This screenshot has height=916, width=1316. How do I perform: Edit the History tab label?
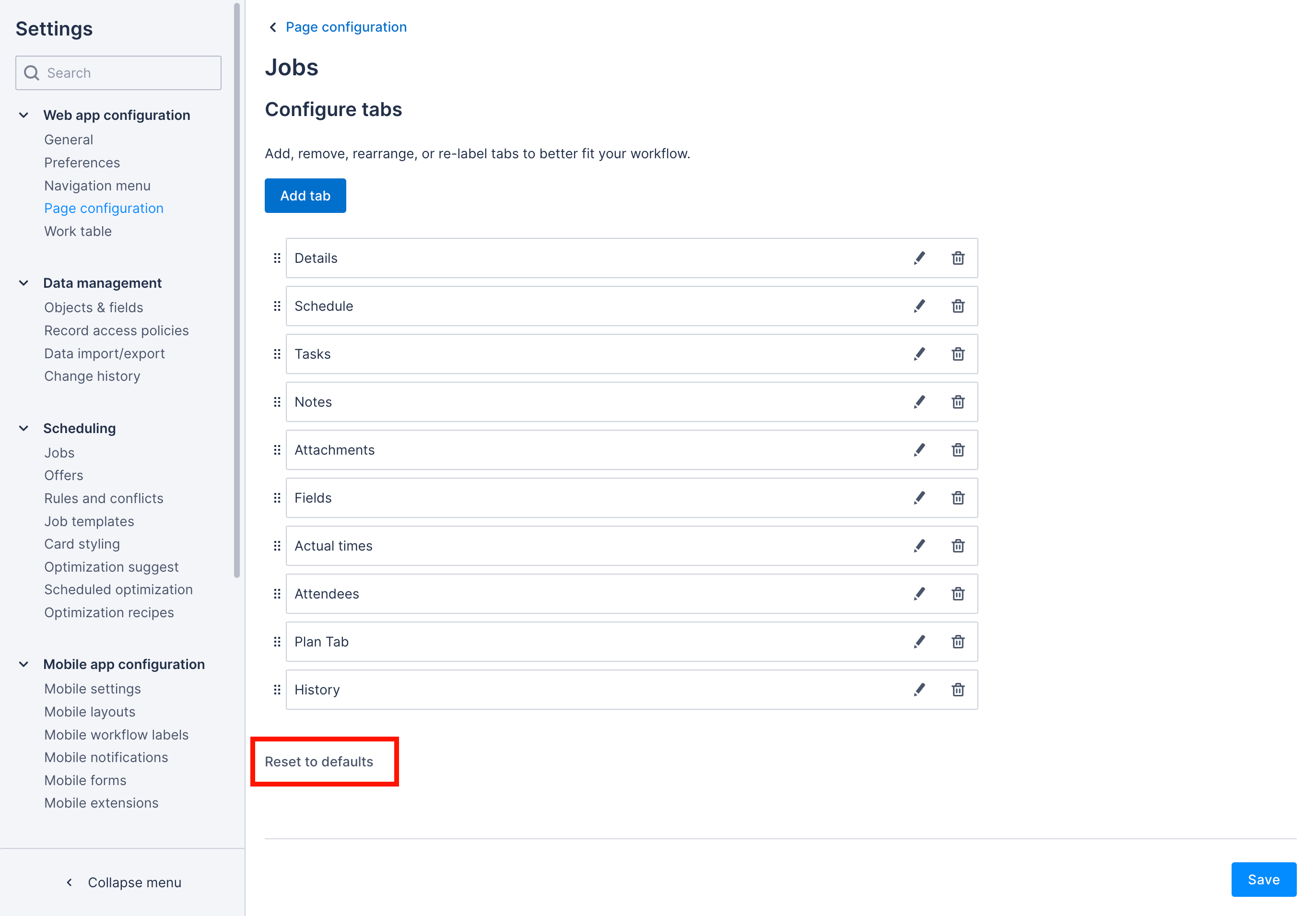919,690
